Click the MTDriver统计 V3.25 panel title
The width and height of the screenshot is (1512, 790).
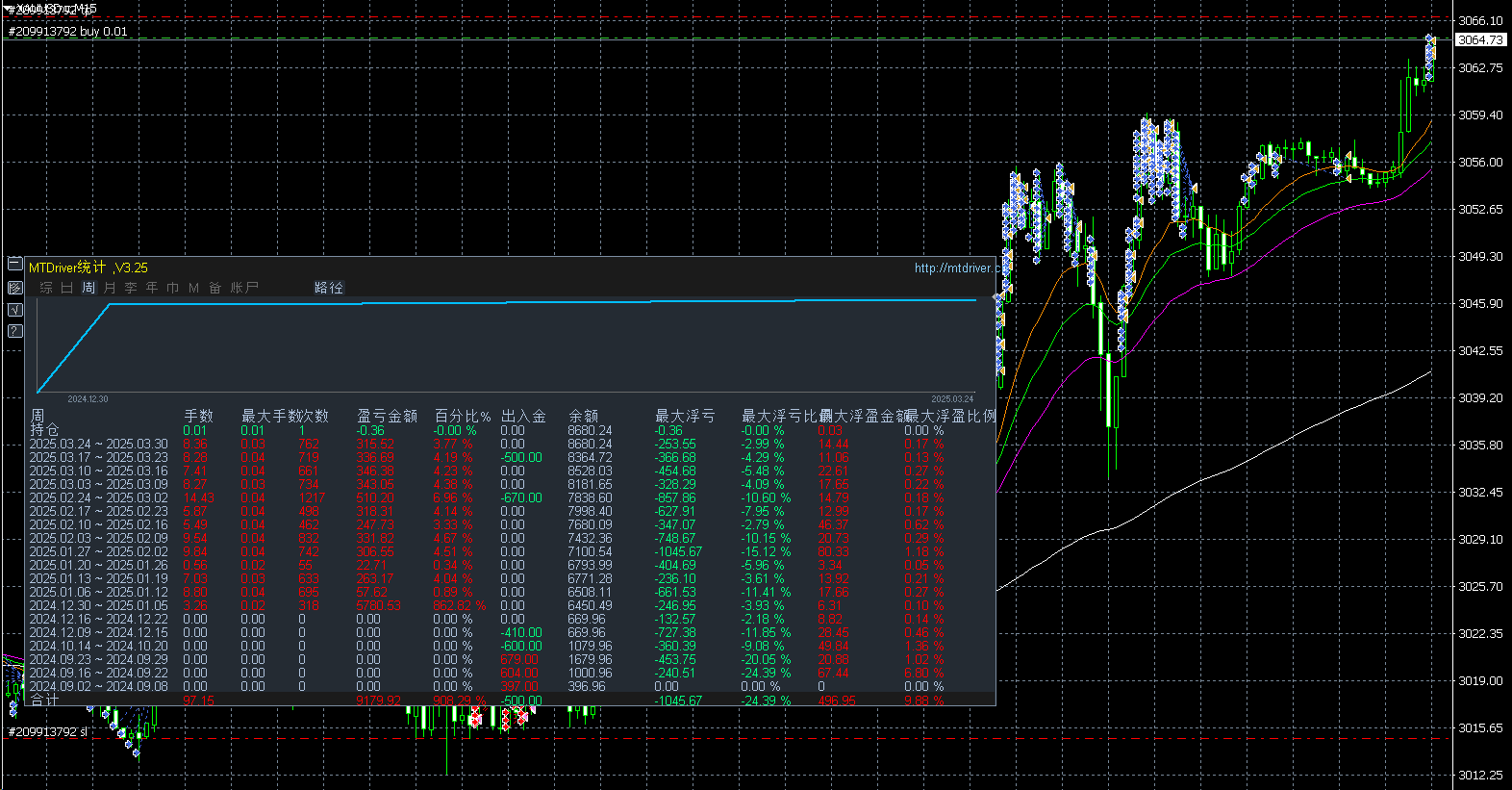(88, 268)
